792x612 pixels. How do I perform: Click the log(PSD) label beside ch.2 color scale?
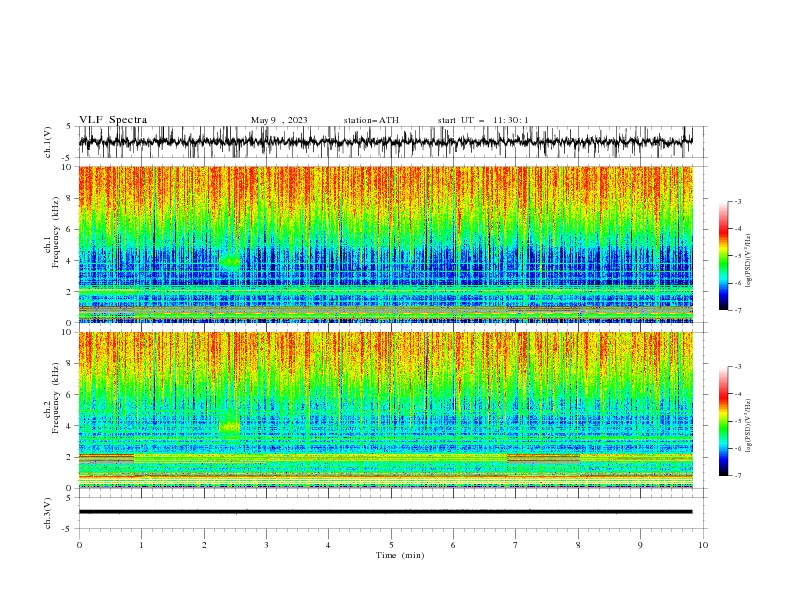(748, 426)
